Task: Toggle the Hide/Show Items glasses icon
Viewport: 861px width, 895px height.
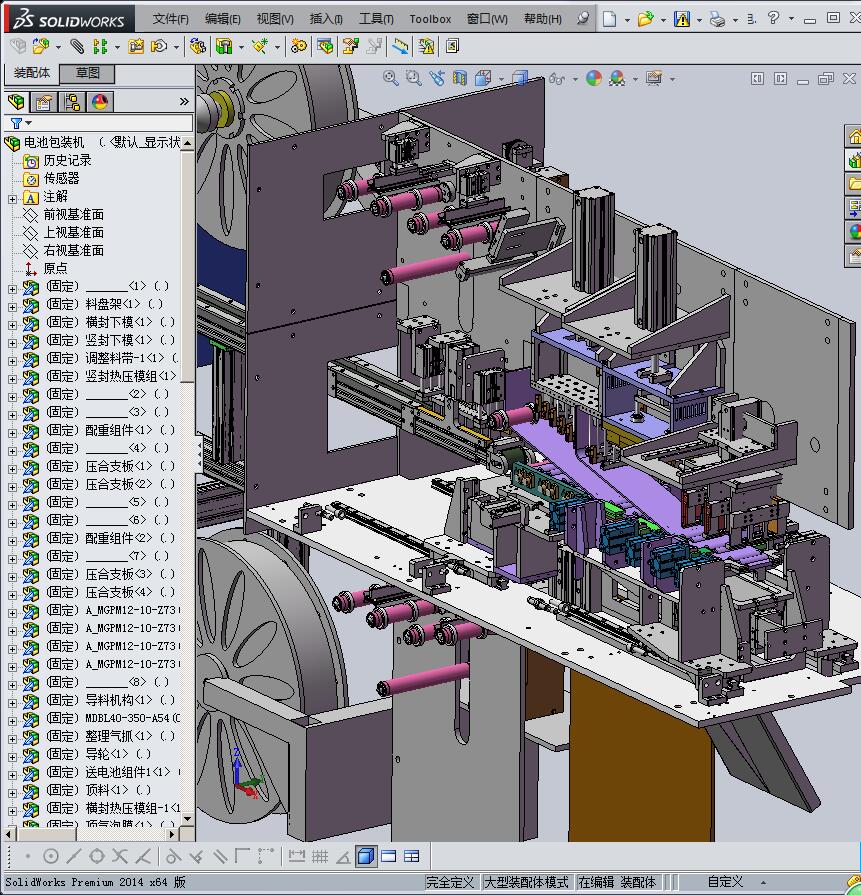Action: [x=557, y=78]
